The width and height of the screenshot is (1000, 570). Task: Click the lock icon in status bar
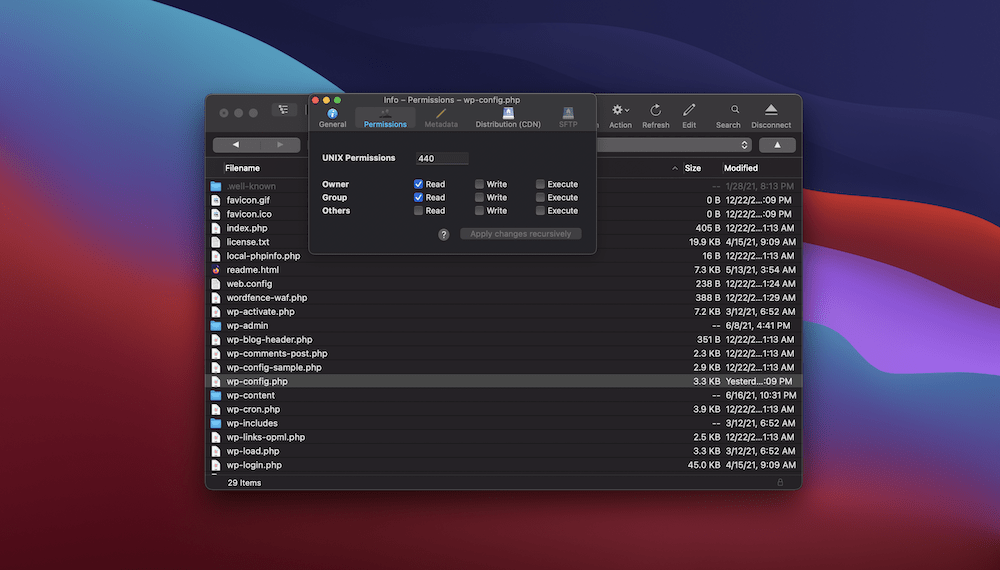(x=780, y=483)
